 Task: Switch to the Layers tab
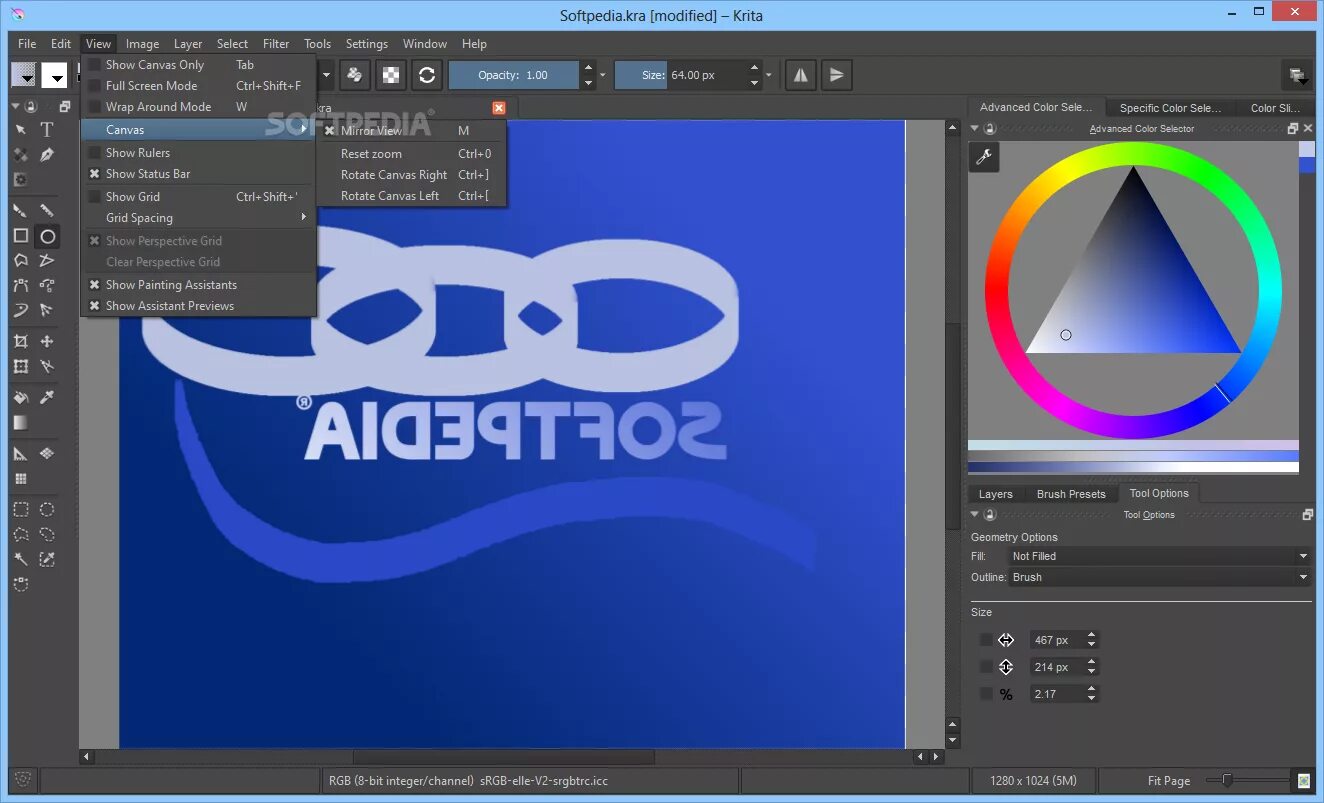coord(995,494)
